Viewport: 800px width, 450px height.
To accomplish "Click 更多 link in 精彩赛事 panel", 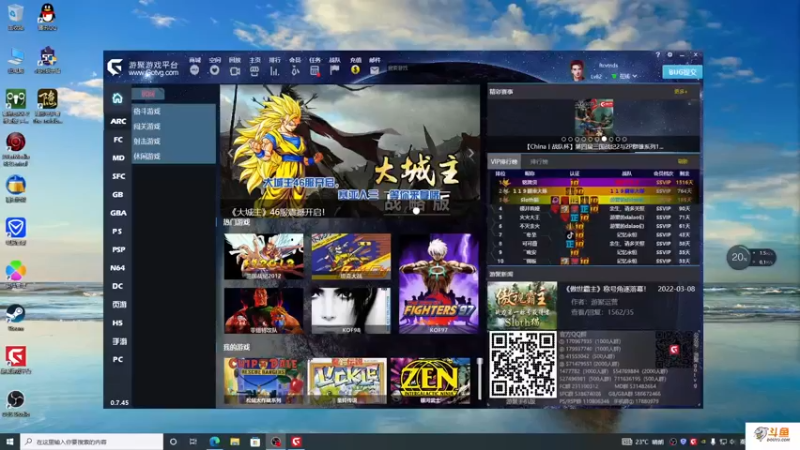I will (x=681, y=92).
